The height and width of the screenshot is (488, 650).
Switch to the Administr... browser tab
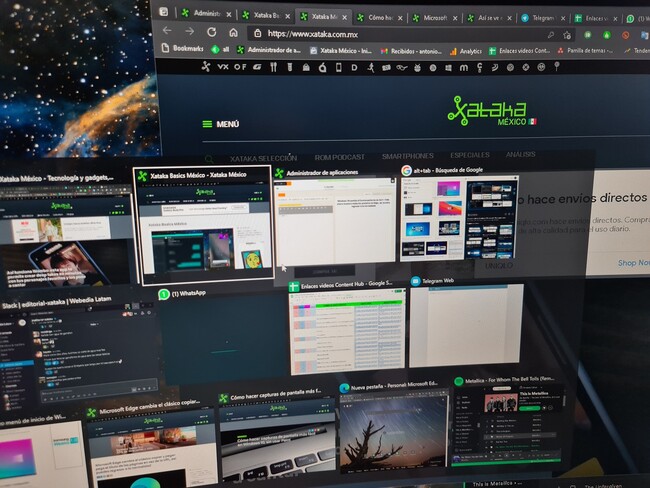pos(206,14)
